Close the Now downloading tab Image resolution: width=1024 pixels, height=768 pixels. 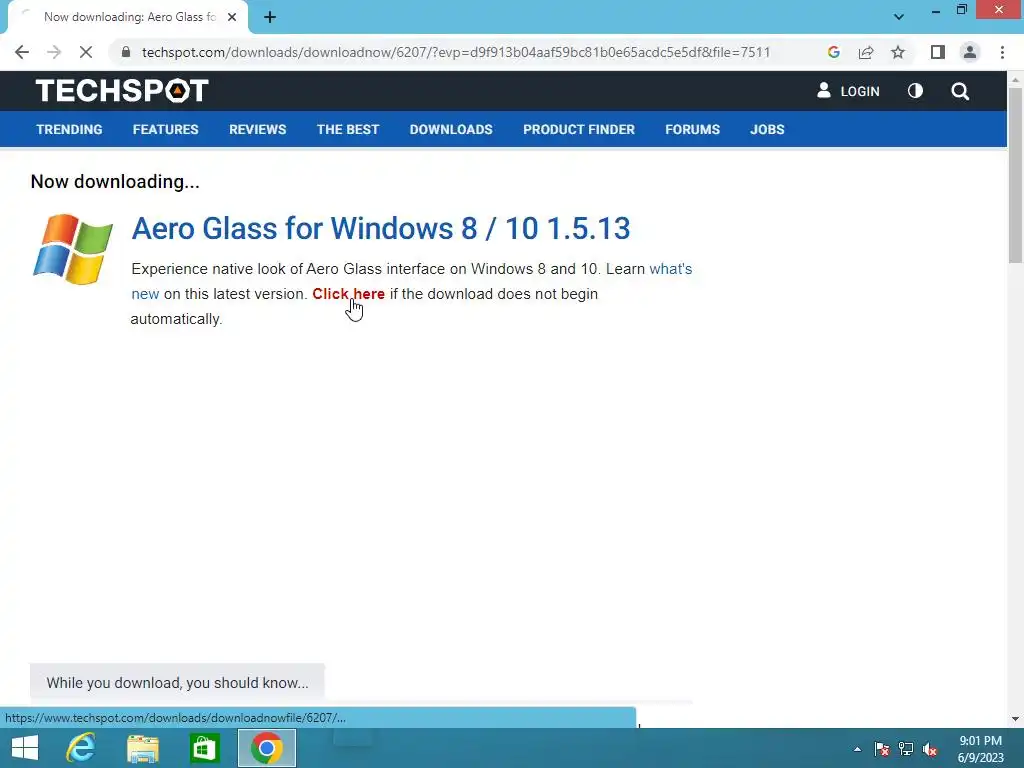[x=232, y=17]
